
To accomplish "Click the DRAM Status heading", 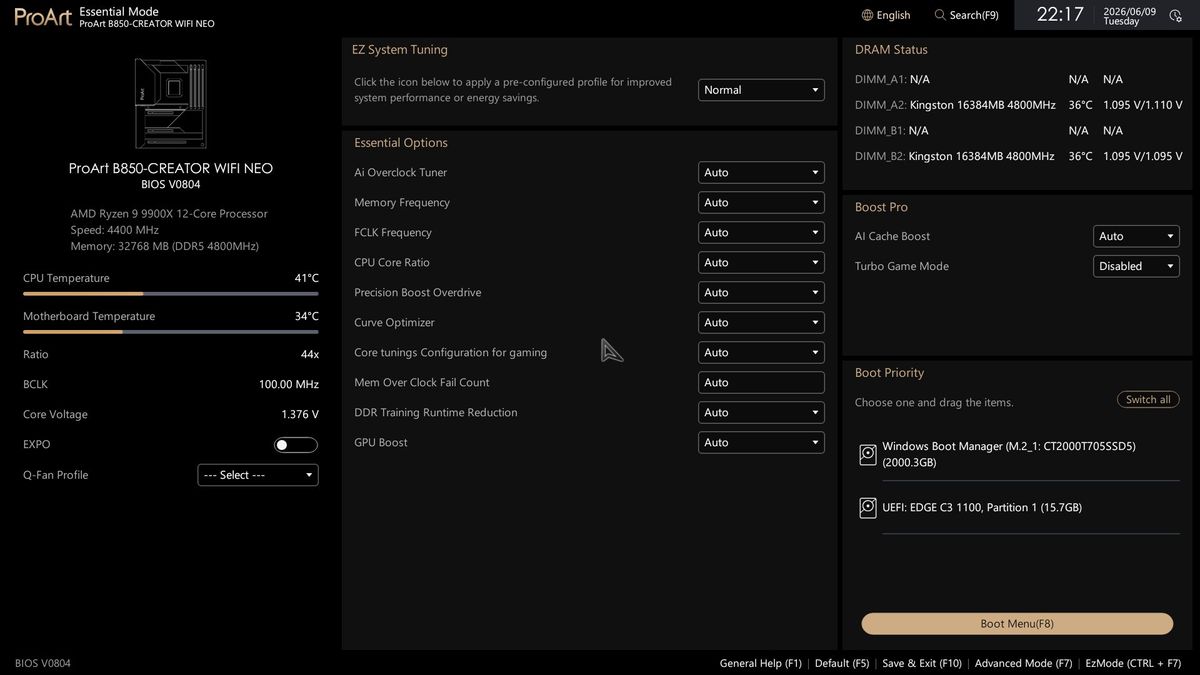I will [891, 50].
